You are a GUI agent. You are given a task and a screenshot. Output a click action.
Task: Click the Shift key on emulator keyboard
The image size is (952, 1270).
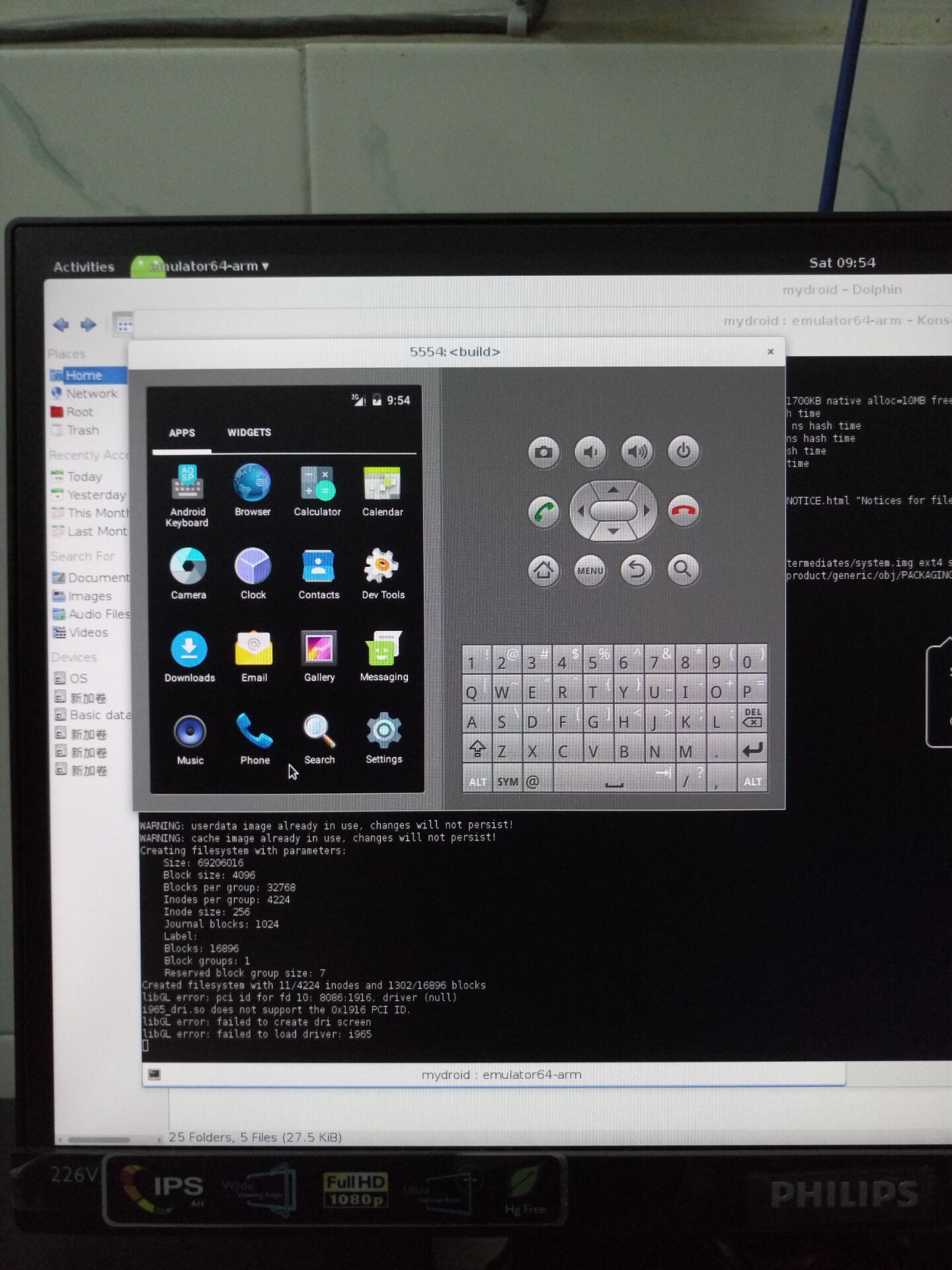pos(477,749)
